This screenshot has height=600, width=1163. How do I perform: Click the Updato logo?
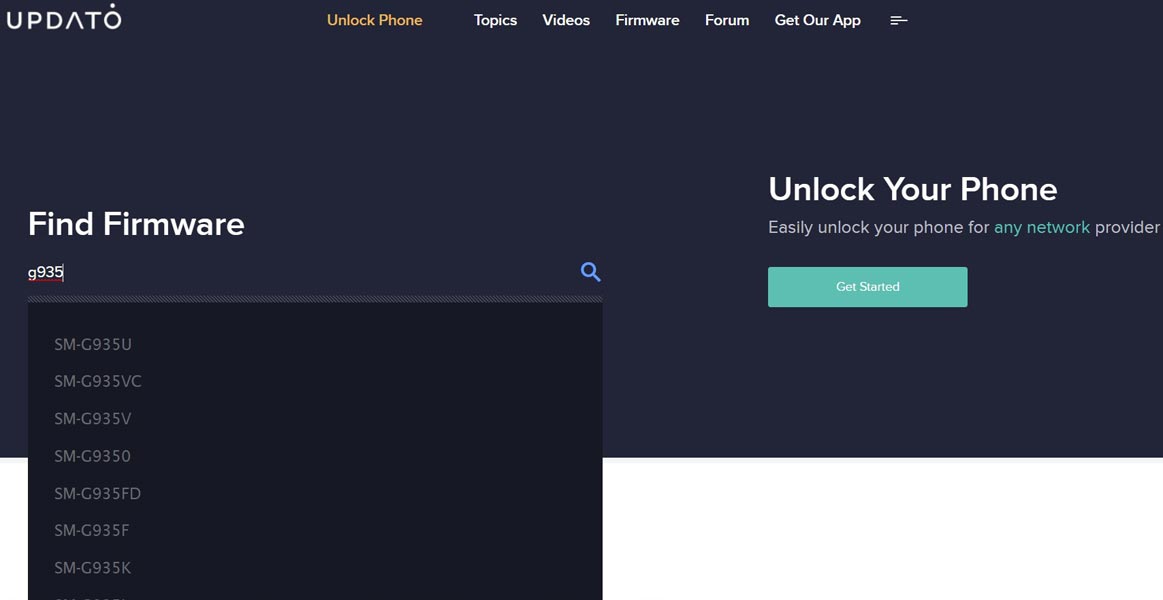pos(64,18)
